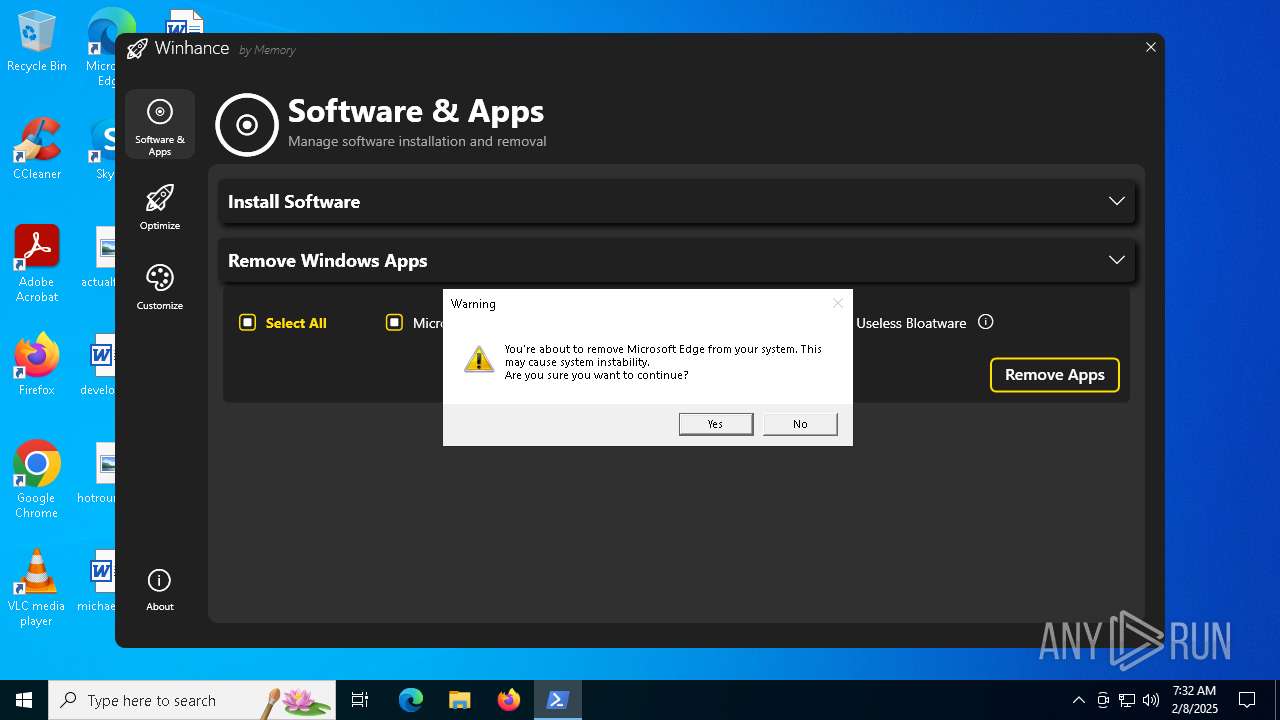Open the volume control in the tray
Image resolution: width=1280 pixels, height=720 pixels.
(x=1151, y=700)
